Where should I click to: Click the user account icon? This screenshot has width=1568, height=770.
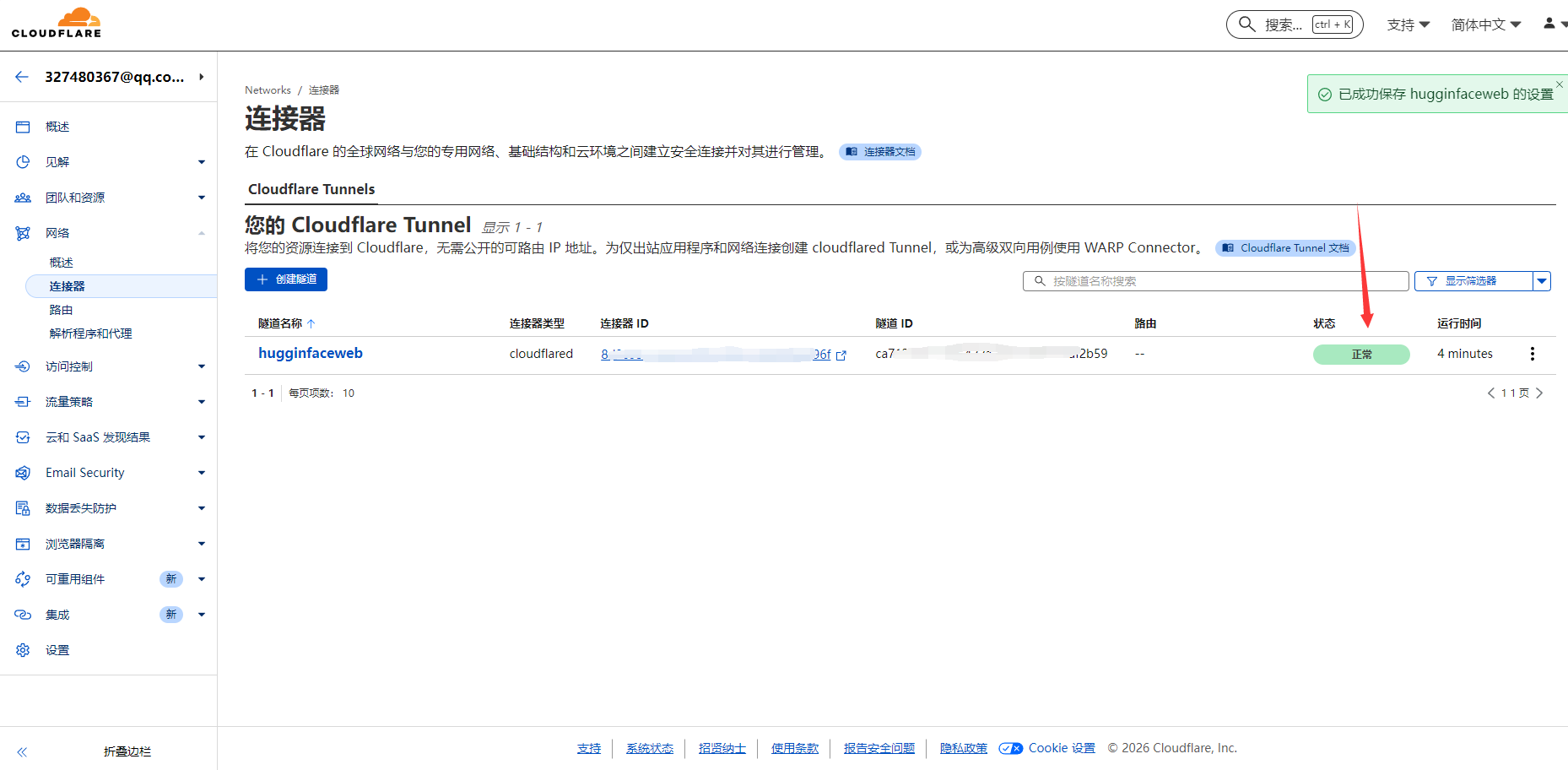click(x=1549, y=24)
